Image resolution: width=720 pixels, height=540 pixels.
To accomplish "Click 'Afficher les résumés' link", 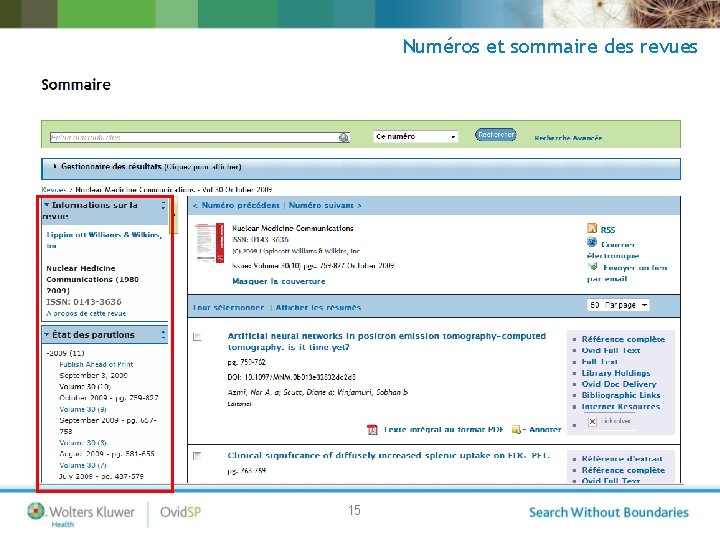I will (318, 307).
